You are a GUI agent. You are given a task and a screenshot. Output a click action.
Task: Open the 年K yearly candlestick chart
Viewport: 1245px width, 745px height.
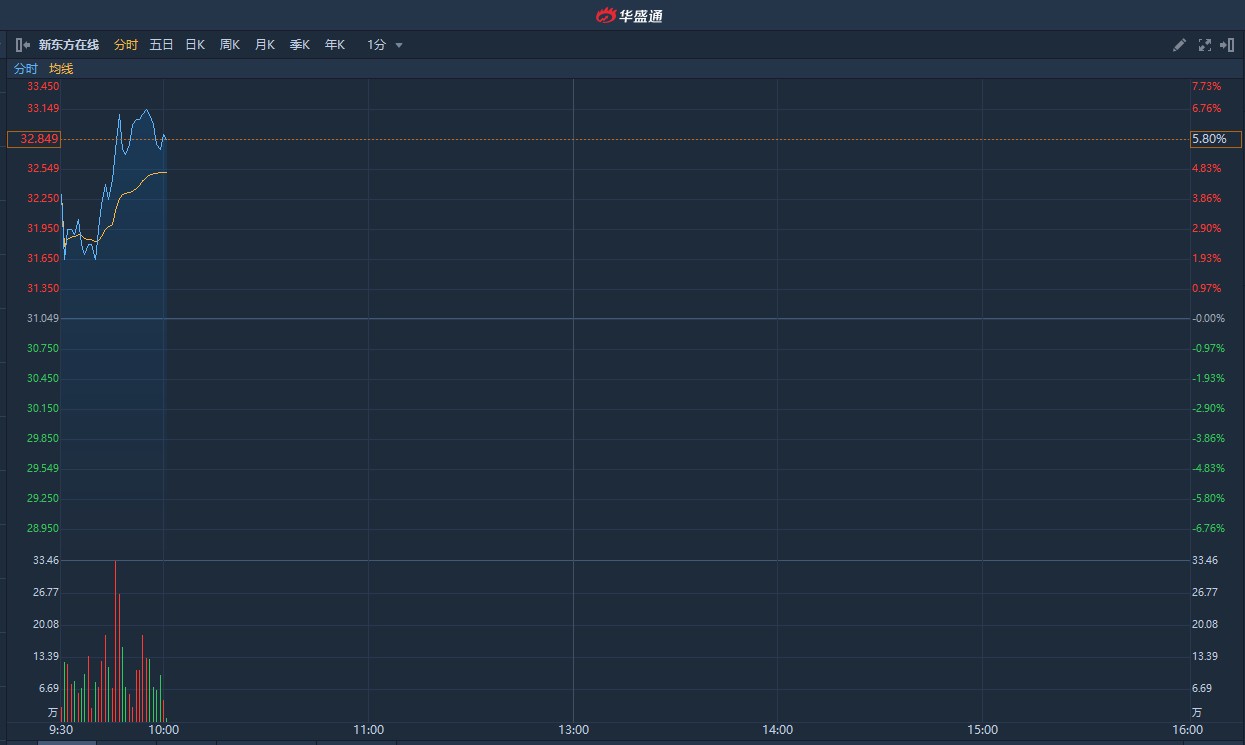pyautogui.click(x=335, y=45)
